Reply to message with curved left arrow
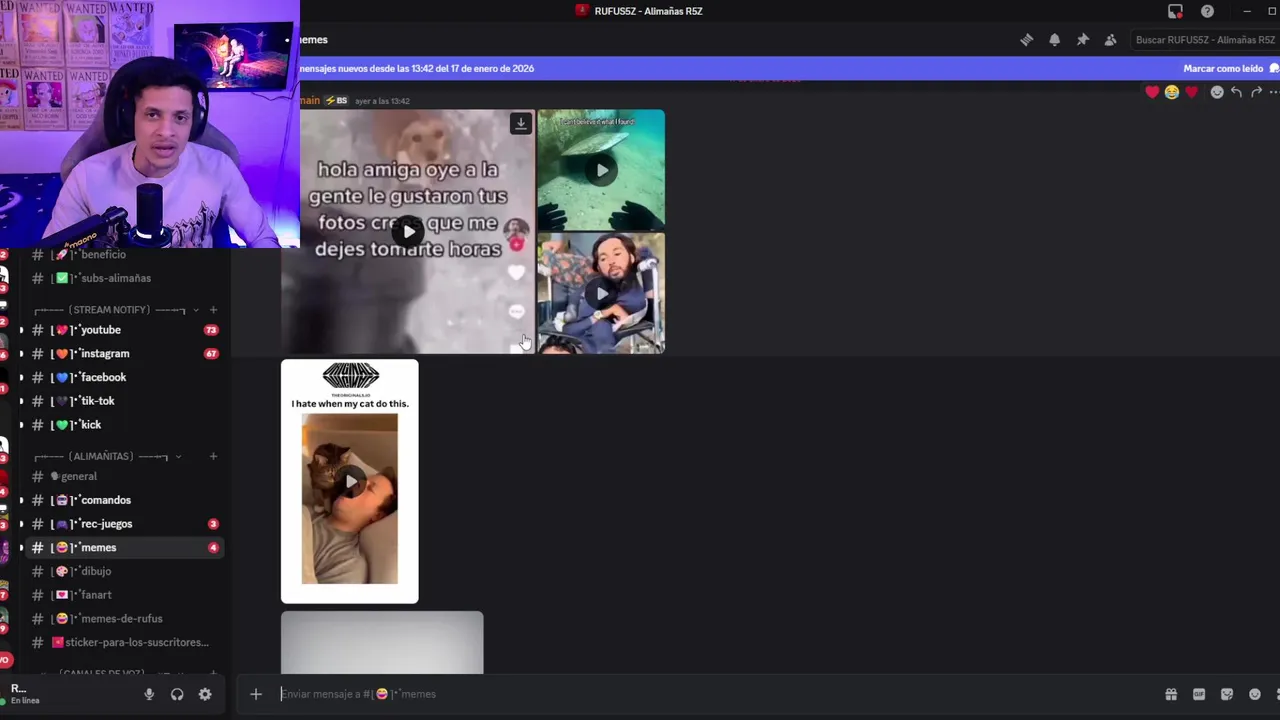Viewport: 1280px width, 720px height. 1236,92
